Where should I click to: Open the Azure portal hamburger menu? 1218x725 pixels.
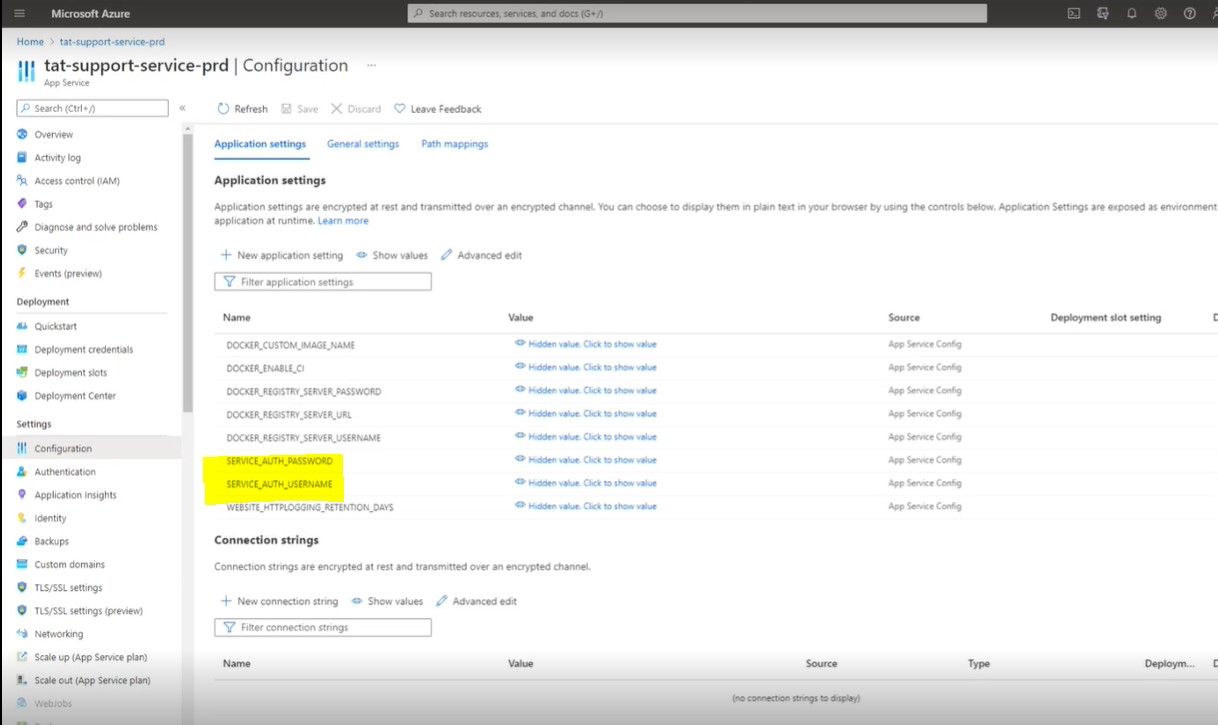tap(19, 13)
